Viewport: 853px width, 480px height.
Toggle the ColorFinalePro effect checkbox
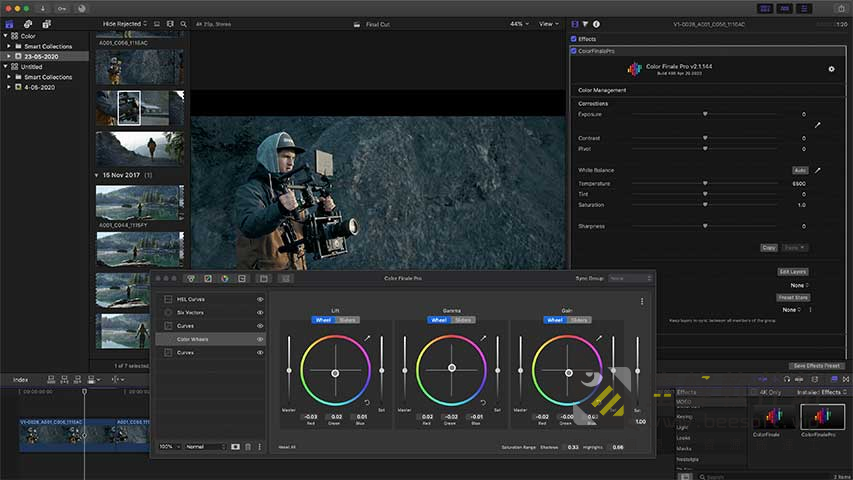(x=573, y=51)
